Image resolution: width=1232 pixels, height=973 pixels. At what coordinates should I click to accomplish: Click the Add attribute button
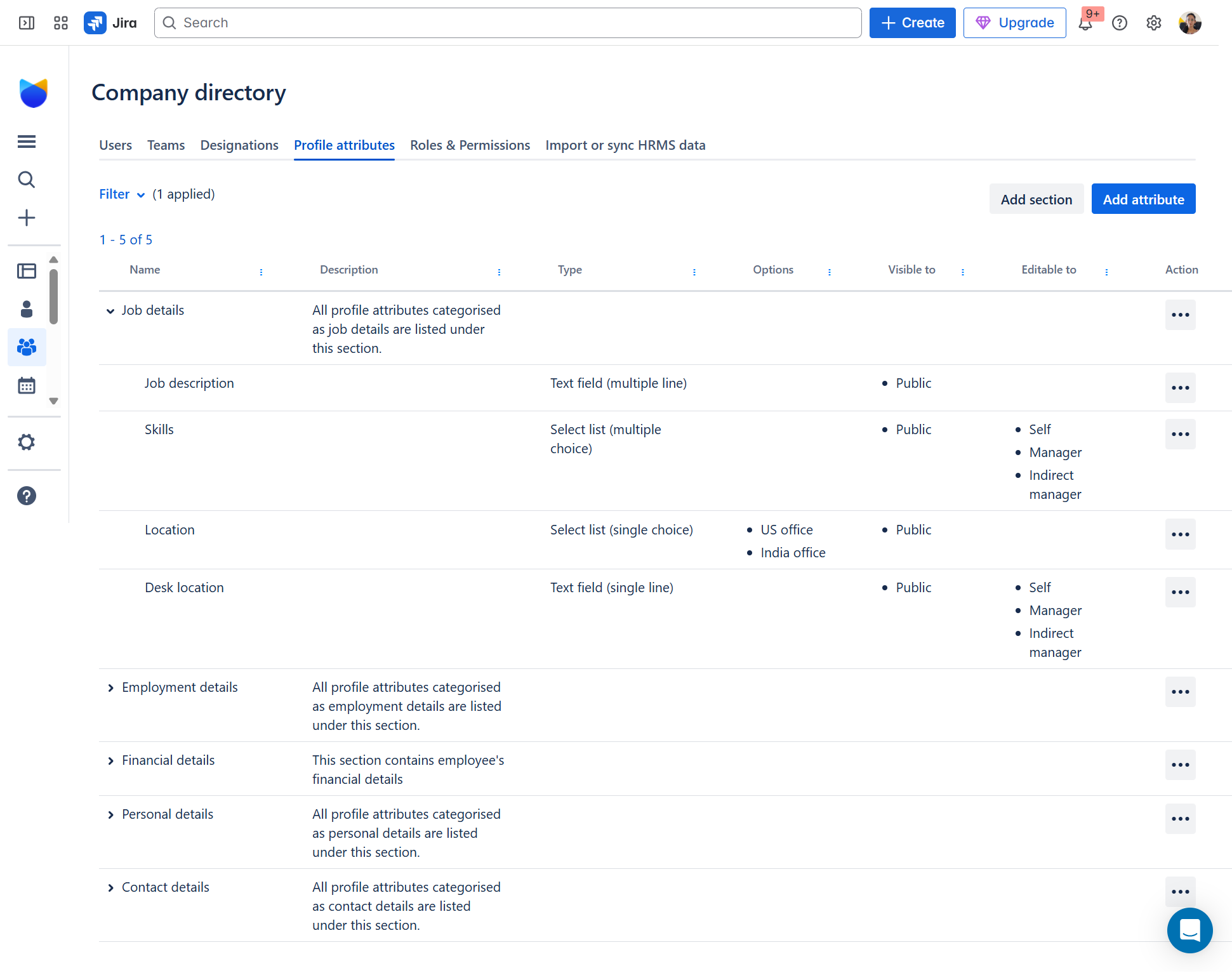[x=1143, y=199]
